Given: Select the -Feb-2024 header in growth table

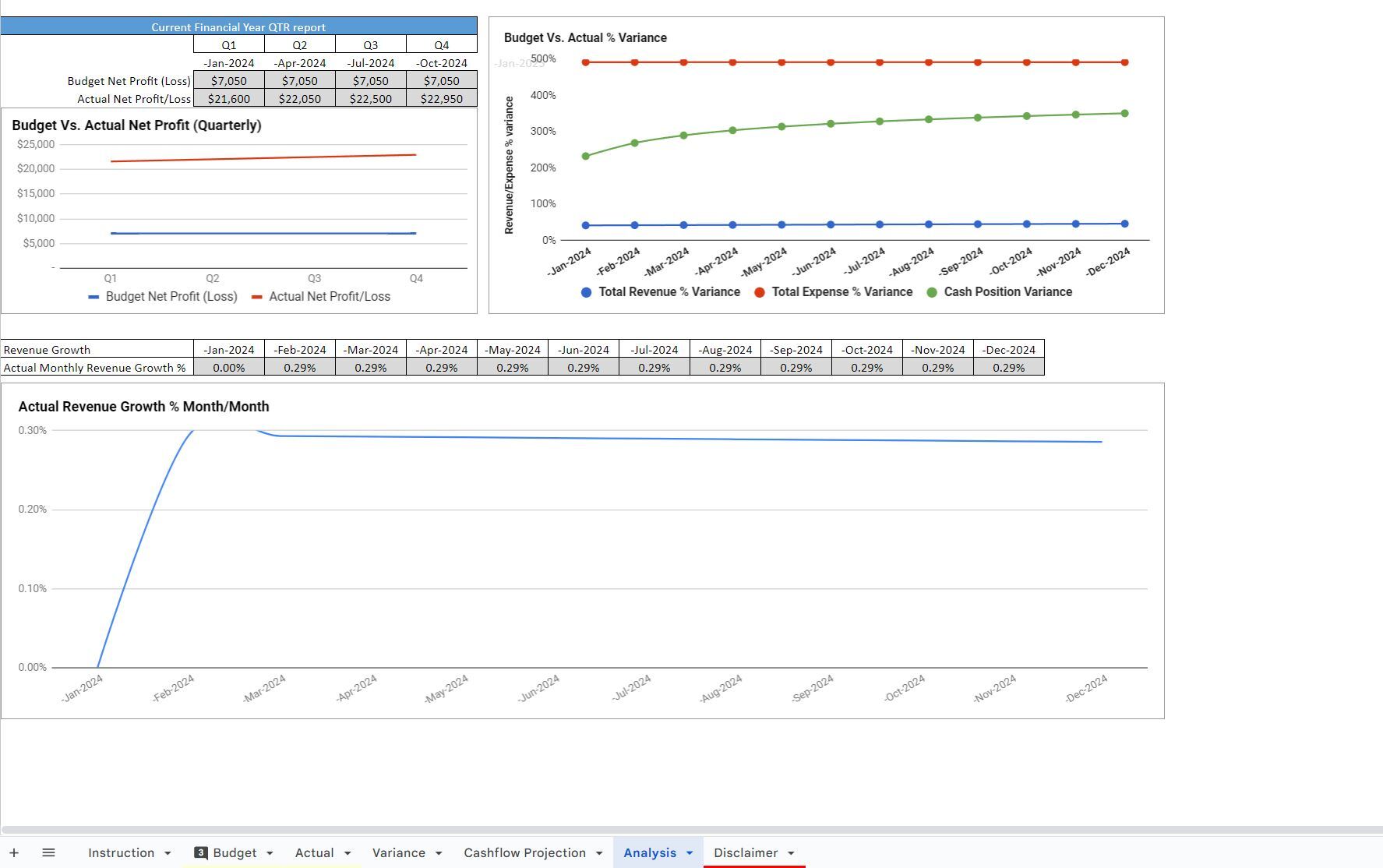Looking at the screenshot, I should pos(300,349).
